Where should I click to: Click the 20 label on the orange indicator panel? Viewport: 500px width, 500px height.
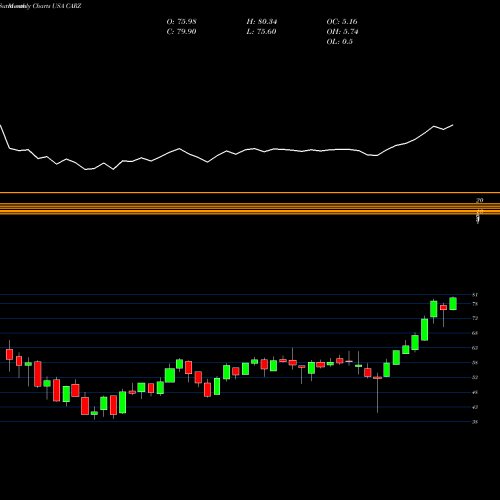[480, 200]
